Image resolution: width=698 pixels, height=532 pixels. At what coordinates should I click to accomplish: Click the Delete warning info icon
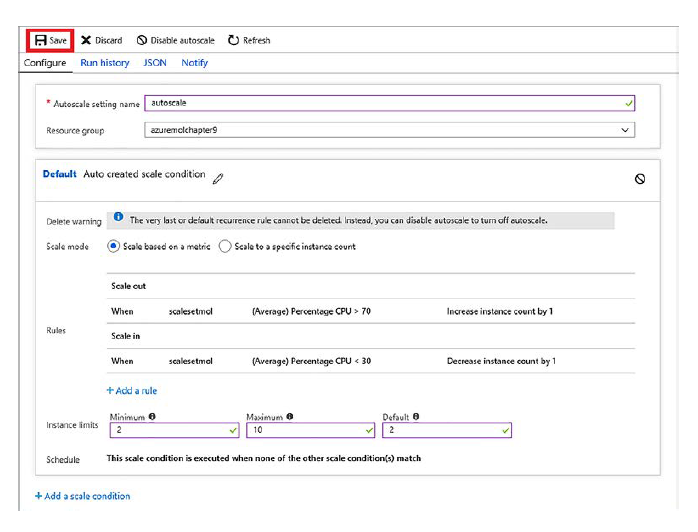[118, 217]
